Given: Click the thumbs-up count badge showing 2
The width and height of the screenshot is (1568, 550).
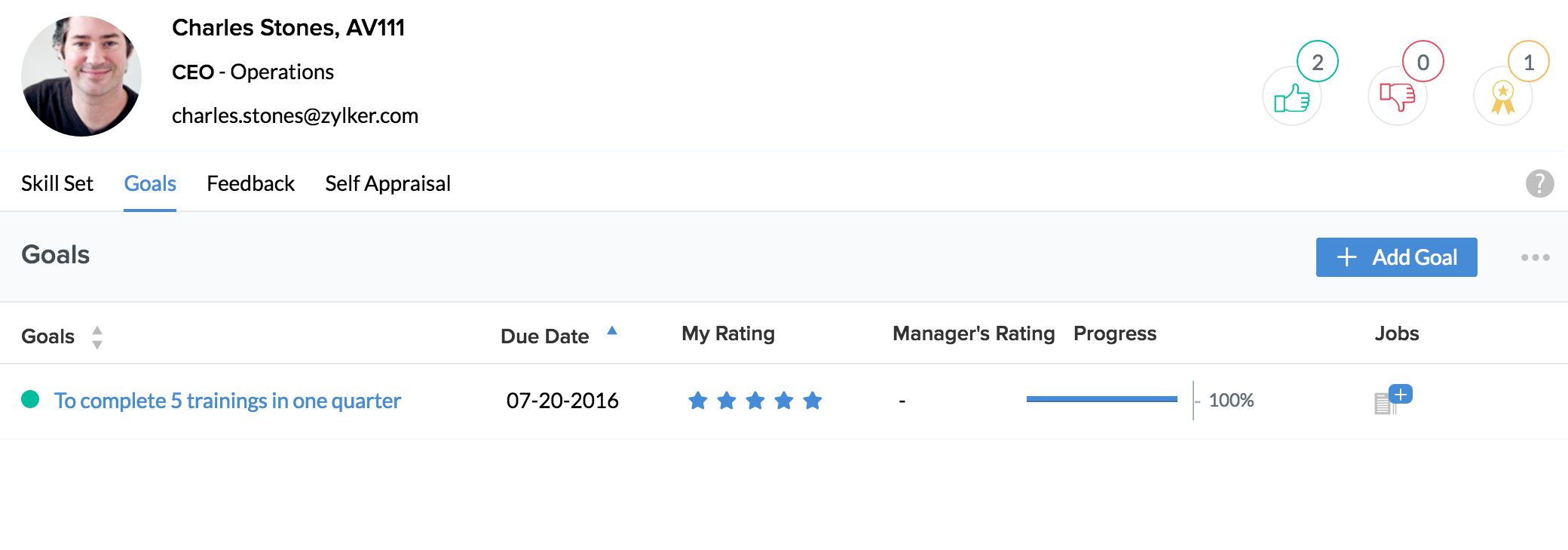Looking at the screenshot, I should [1317, 62].
